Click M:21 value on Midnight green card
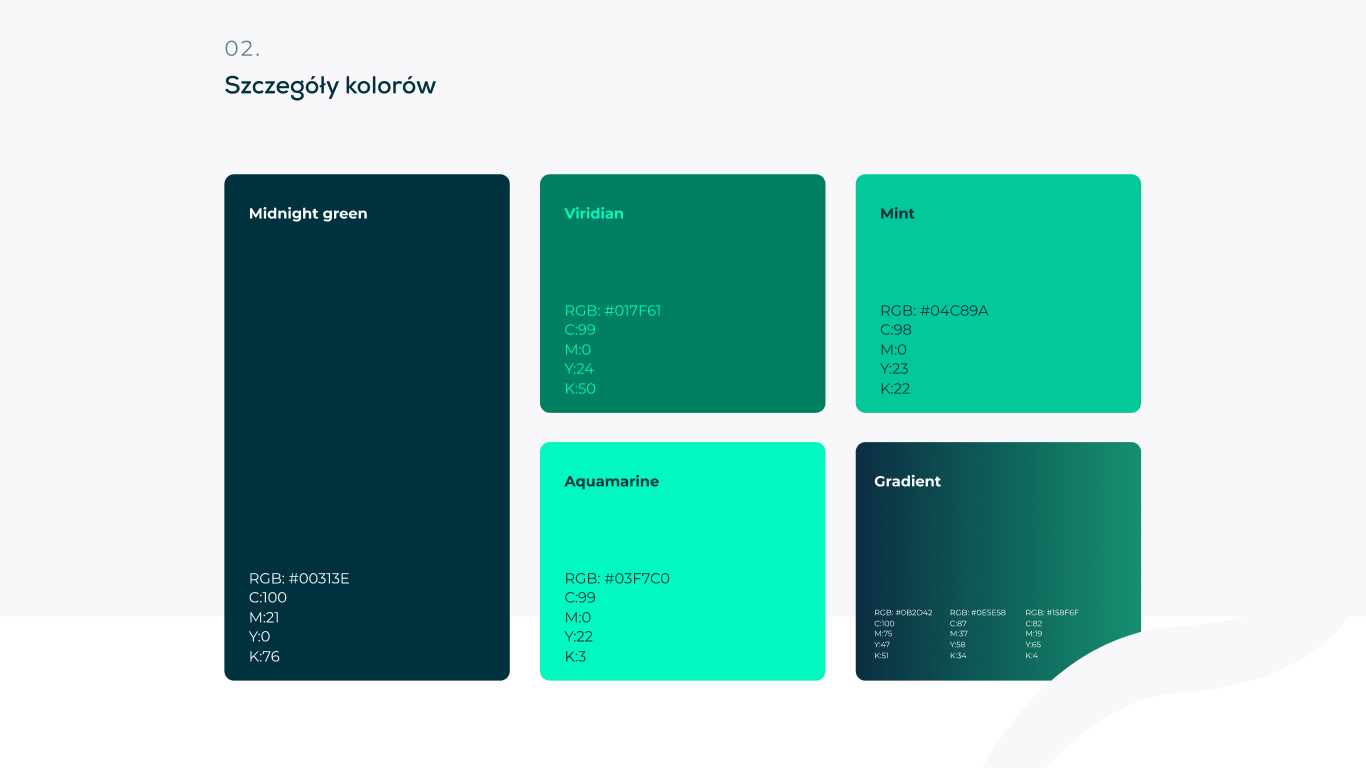 (264, 618)
